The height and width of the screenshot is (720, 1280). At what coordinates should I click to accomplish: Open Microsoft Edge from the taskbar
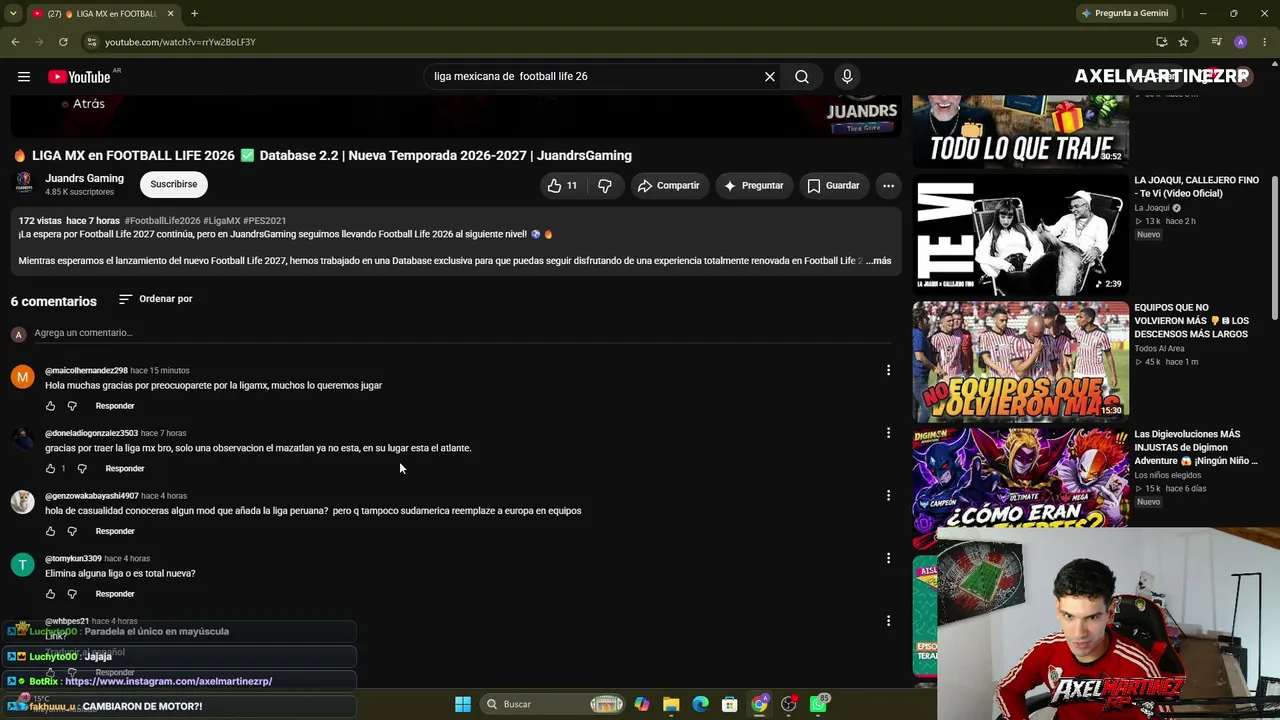tap(700, 704)
